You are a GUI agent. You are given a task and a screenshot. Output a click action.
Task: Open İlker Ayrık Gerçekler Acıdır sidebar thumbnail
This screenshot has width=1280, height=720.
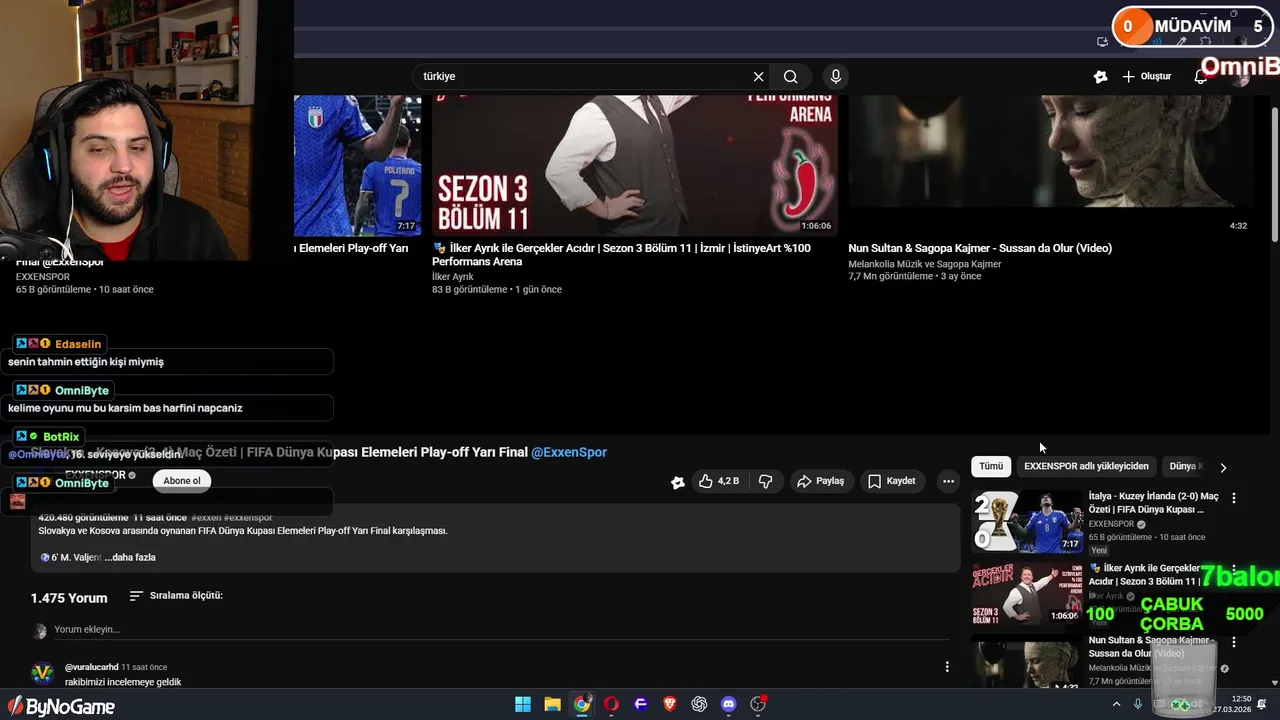[x=1027, y=594]
